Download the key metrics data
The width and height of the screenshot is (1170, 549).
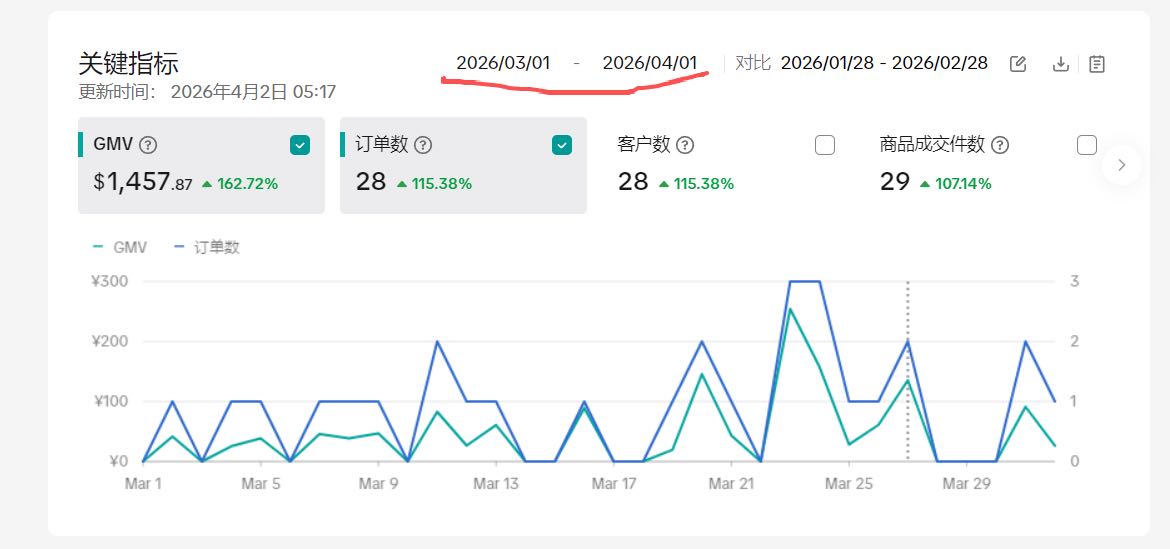click(1060, 64)
